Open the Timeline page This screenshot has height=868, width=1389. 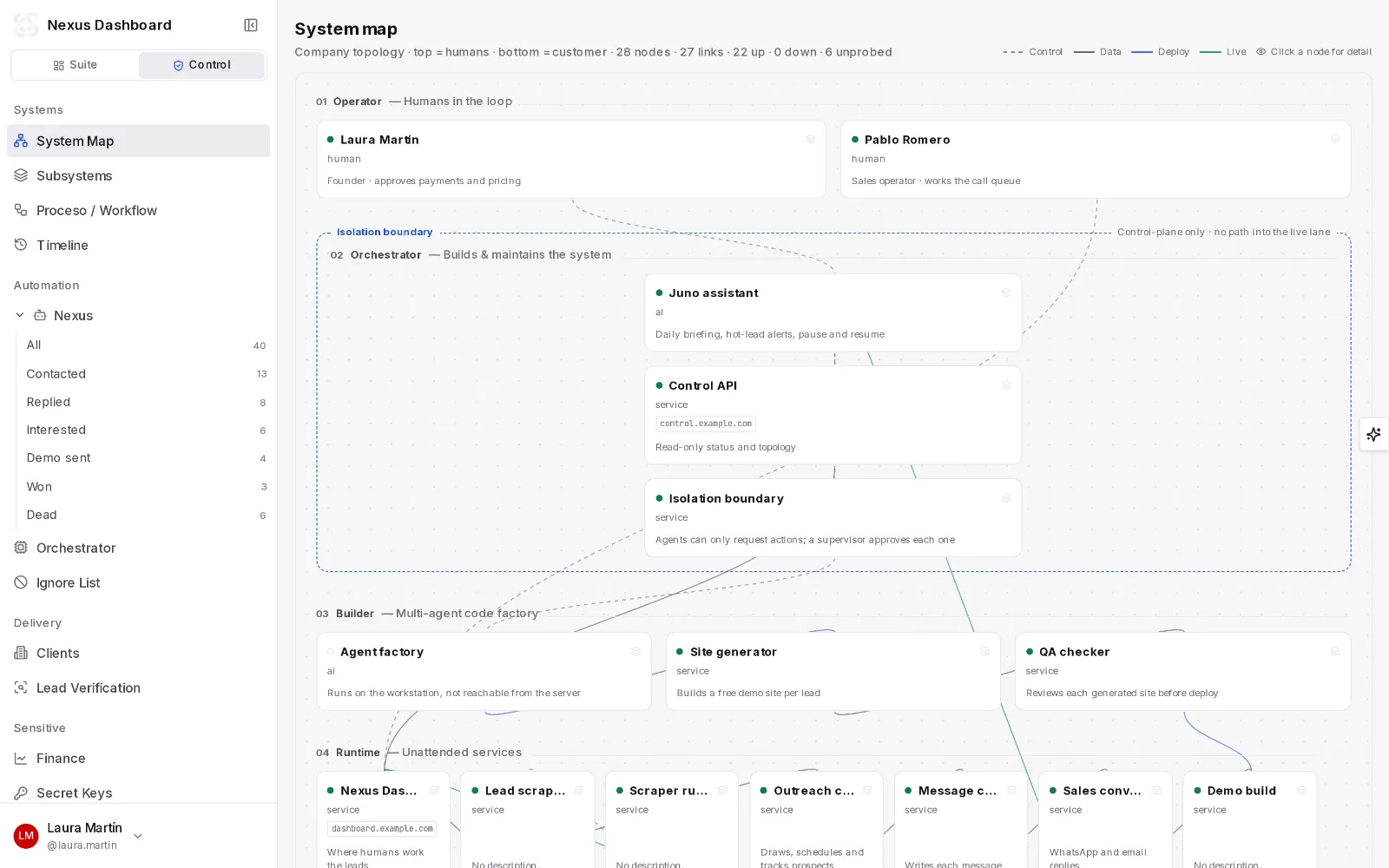coord(138,245)
